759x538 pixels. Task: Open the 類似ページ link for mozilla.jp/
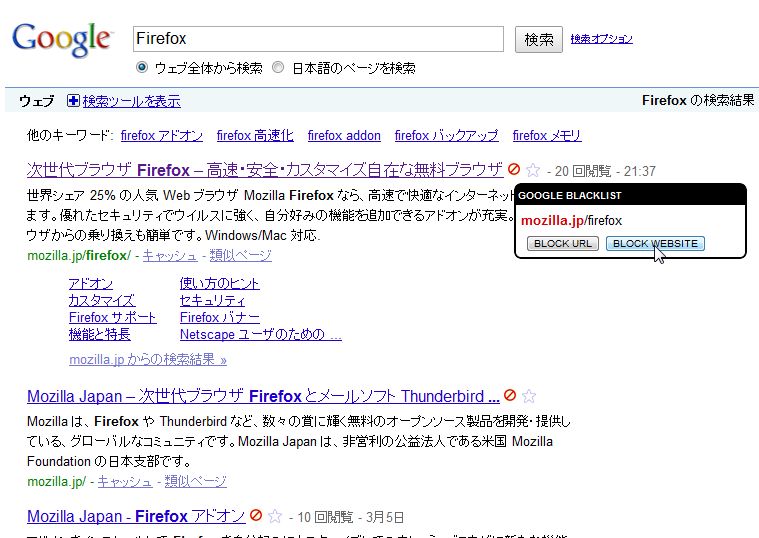click(x=196, y=482)
